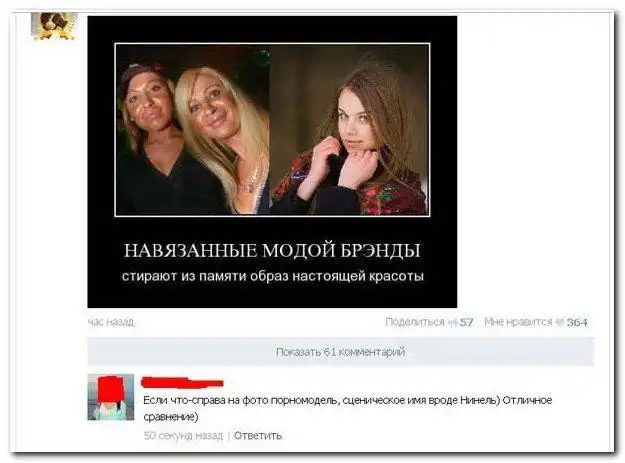
Task: Expand "Показать 61 комментарий" bar
Action: pyautogui.click(x=341, y=352)
